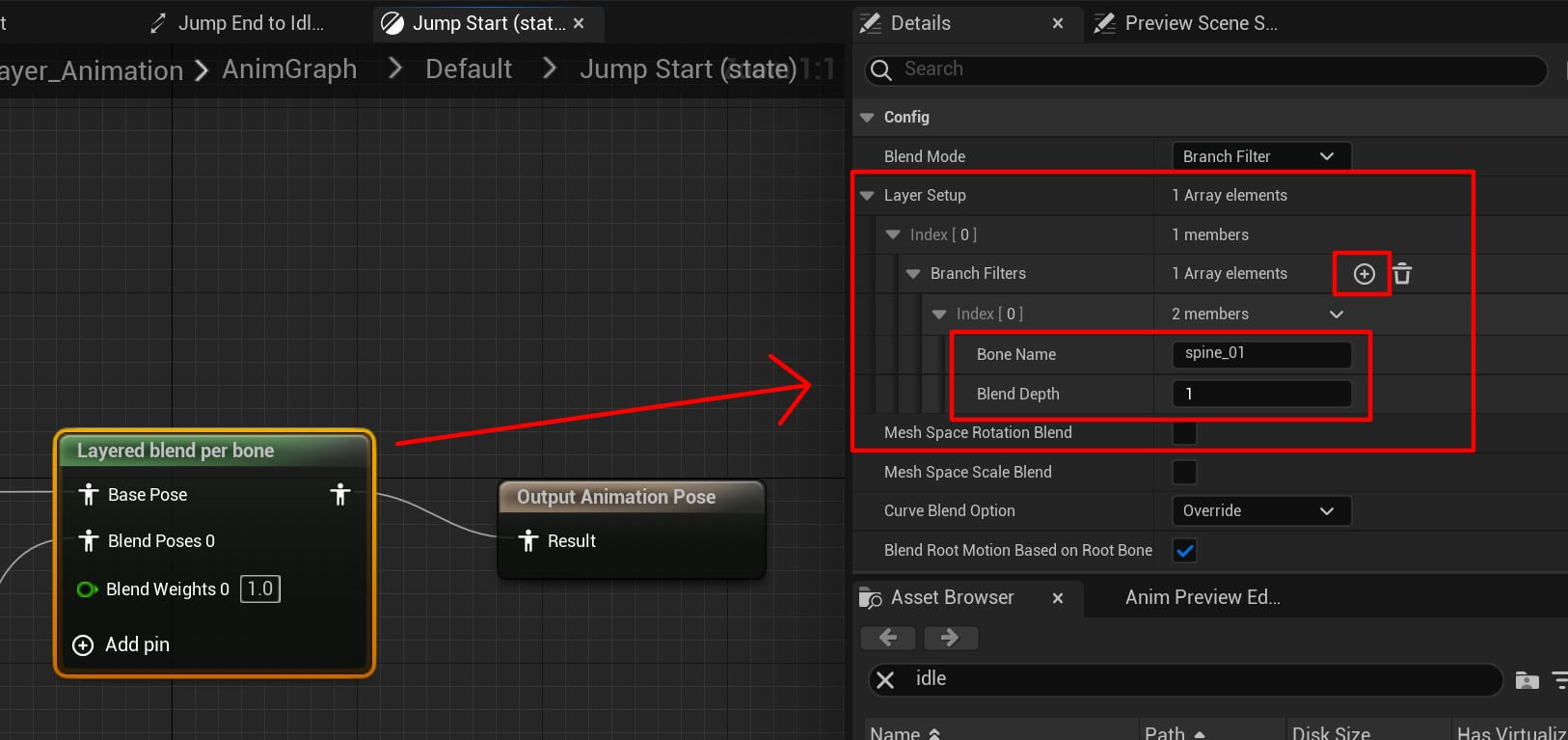Screen dimensions: 1568x740
Task: Collapse the Branch Filters array
Action: [913, 274]
